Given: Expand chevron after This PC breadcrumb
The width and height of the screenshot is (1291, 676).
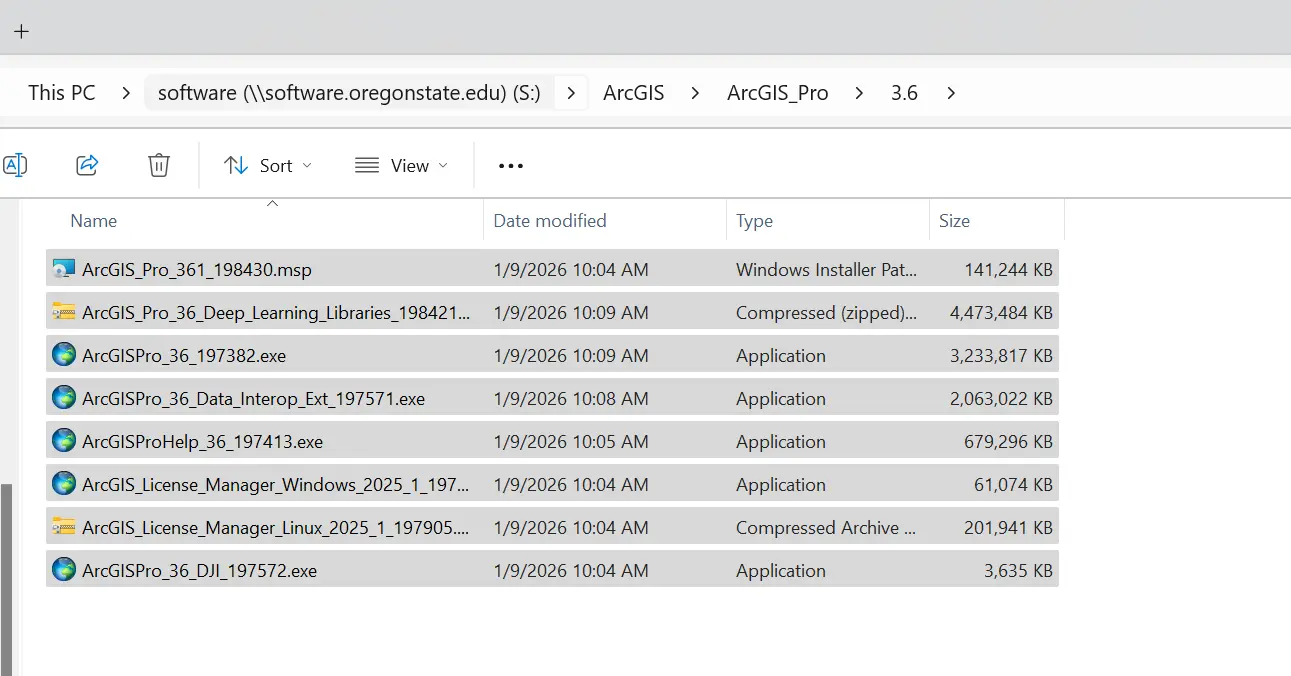Looking at the screenshot, I should tap(125, 93).
